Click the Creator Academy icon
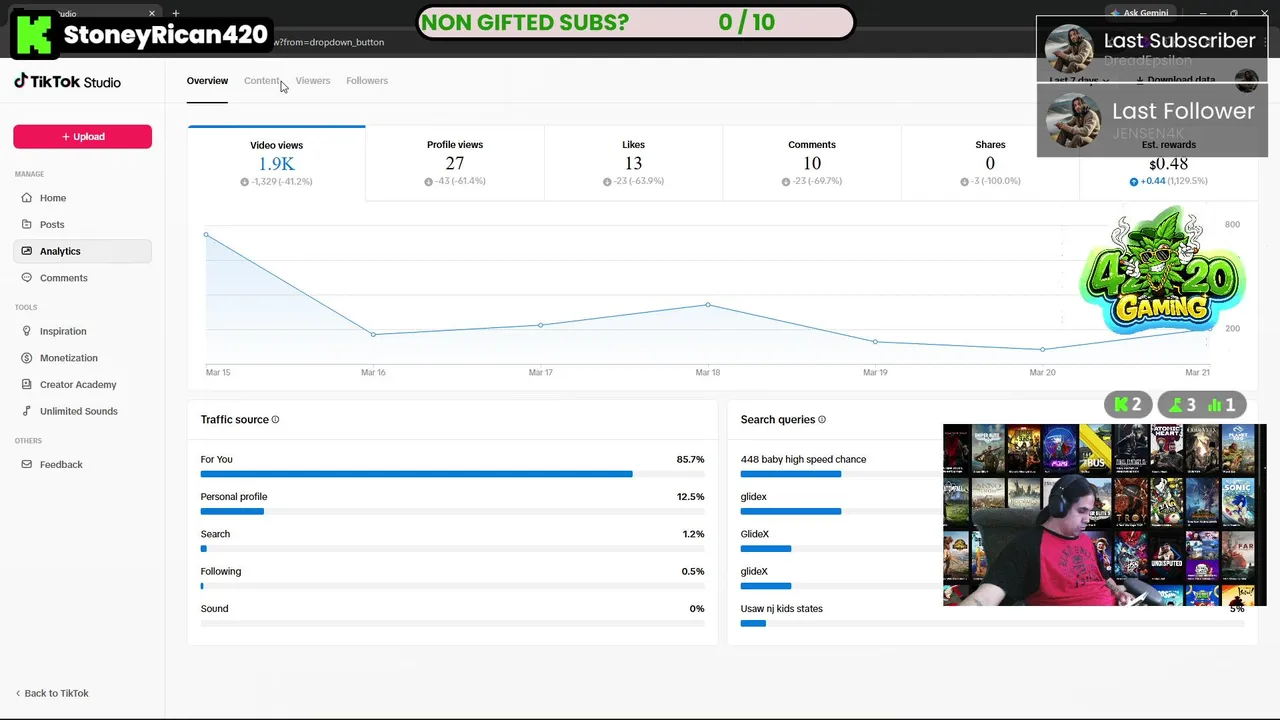 click(27, 384)
